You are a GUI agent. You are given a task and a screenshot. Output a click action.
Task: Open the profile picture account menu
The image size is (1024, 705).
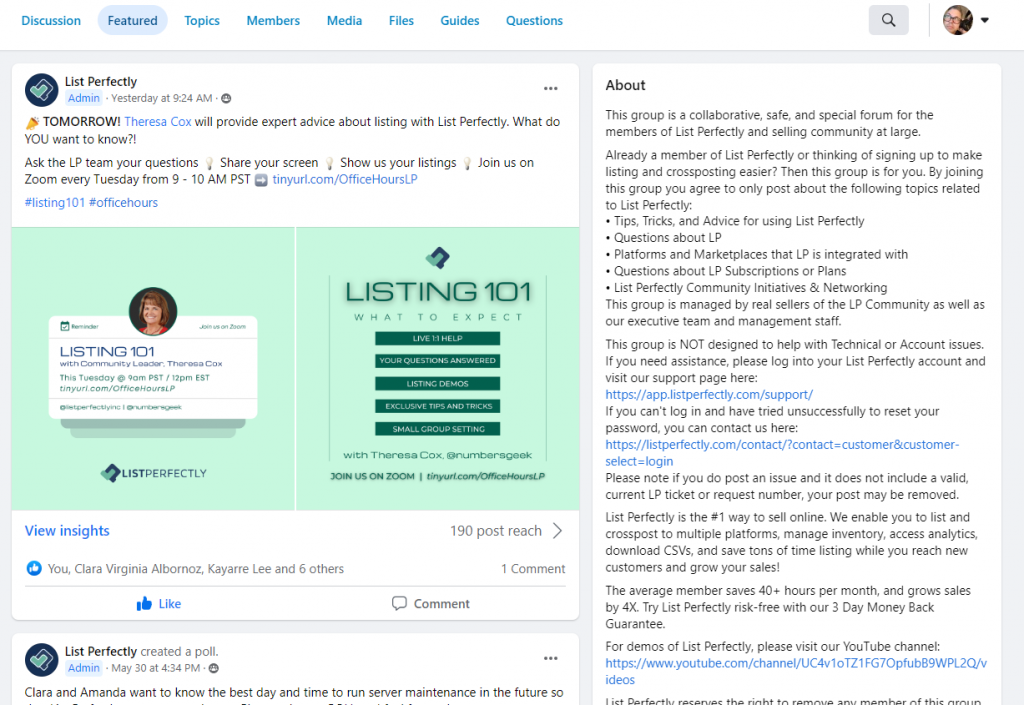965,20
